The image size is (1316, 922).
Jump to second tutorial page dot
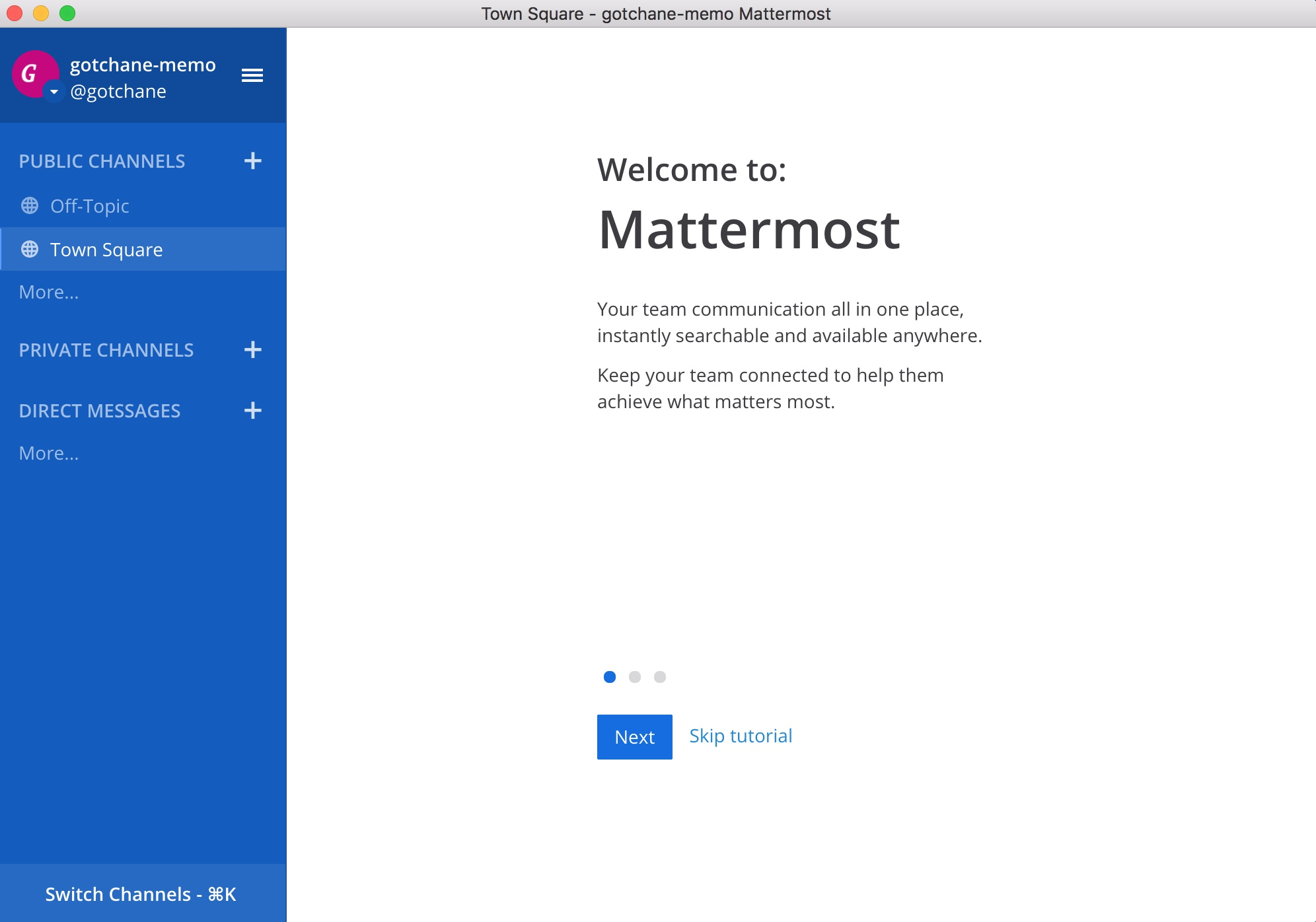(x=635, y=677)
